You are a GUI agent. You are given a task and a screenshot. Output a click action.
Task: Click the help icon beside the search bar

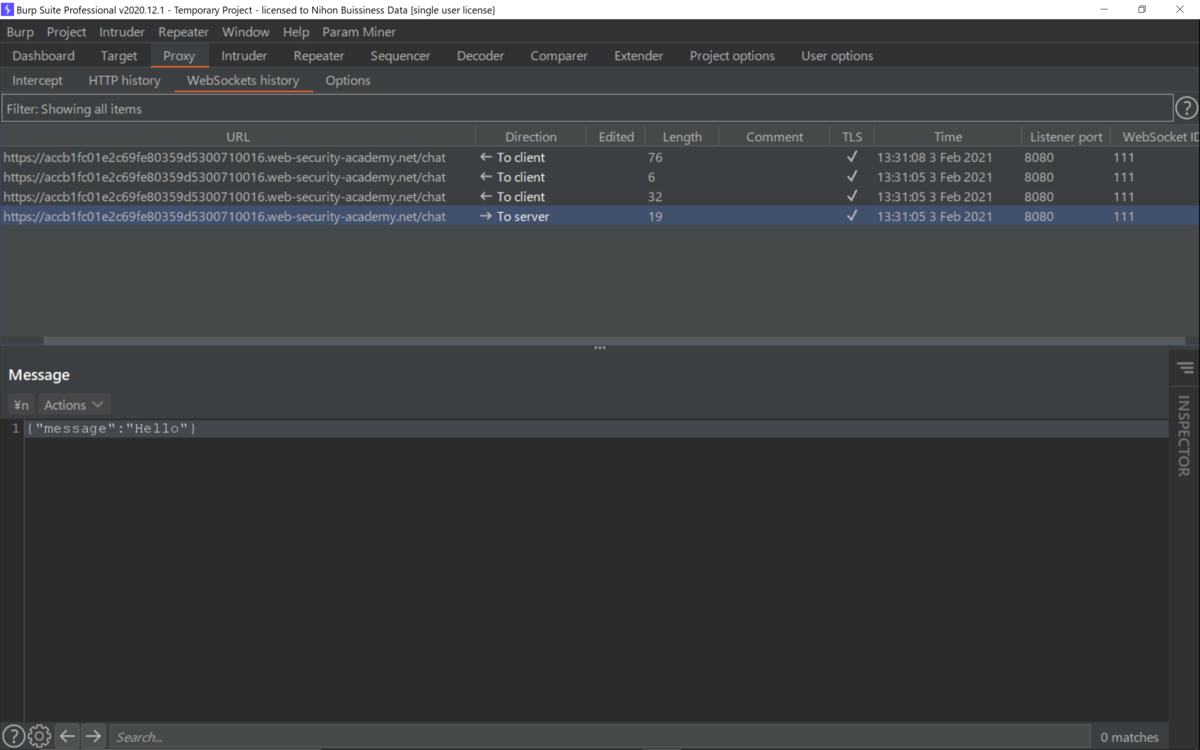coord(13,737)
